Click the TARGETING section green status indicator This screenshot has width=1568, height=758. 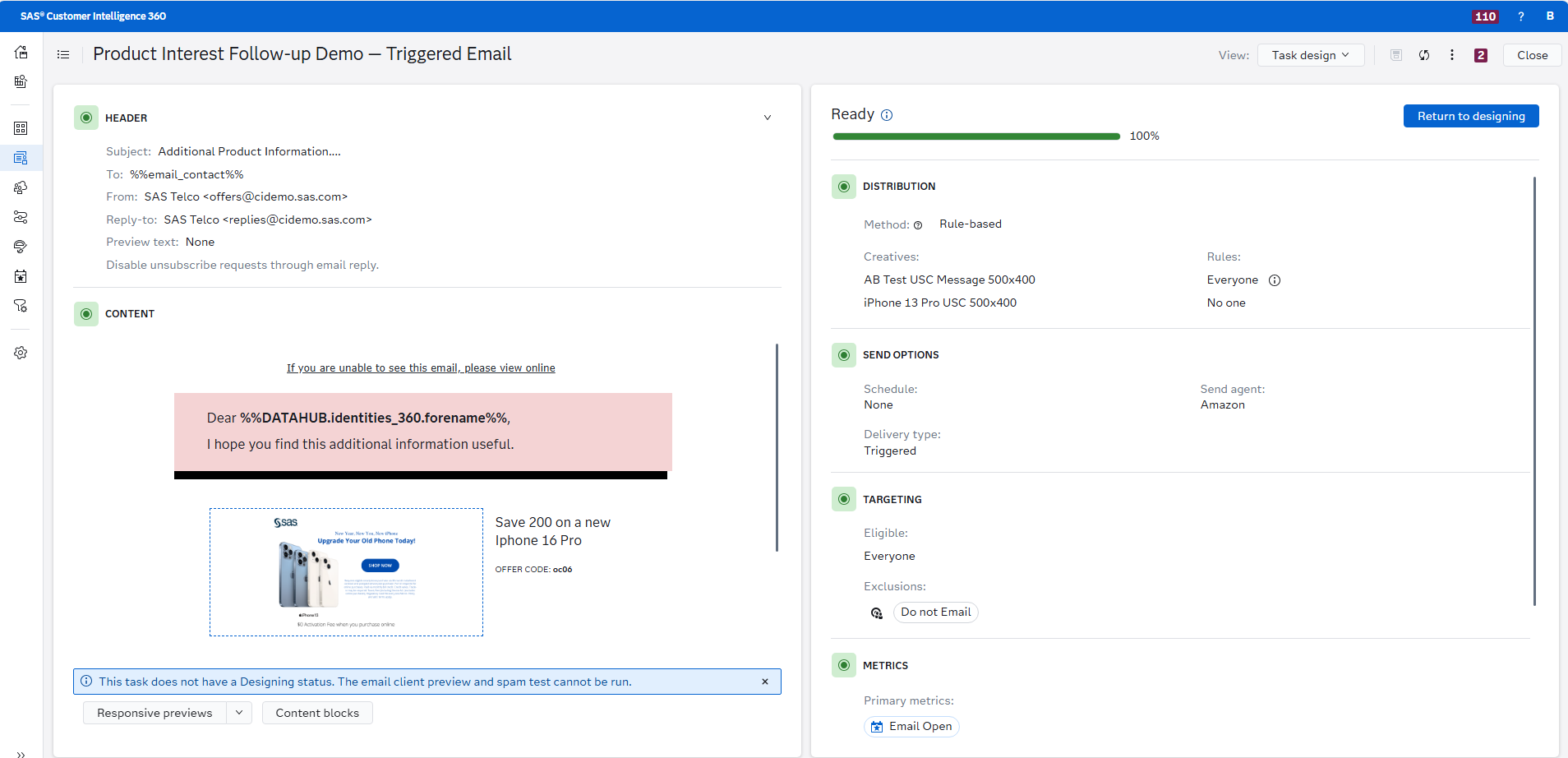tap(844, 499)
